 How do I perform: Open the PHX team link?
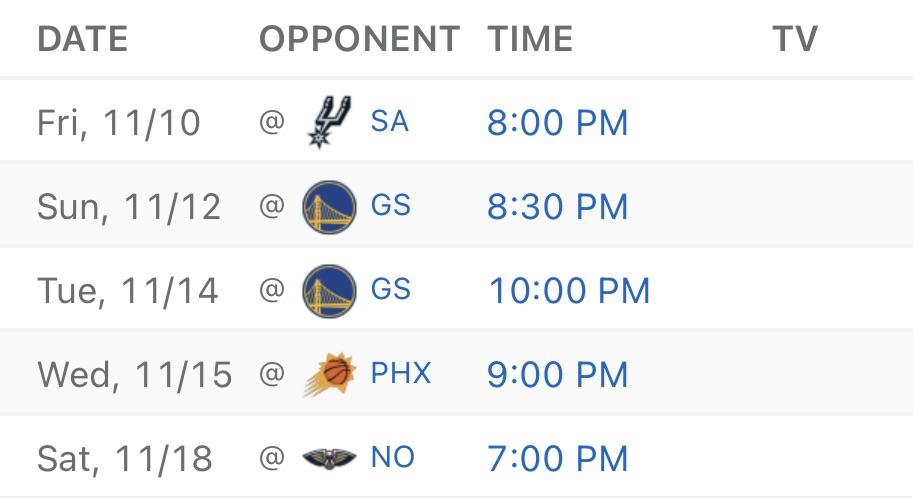(401, 374)
